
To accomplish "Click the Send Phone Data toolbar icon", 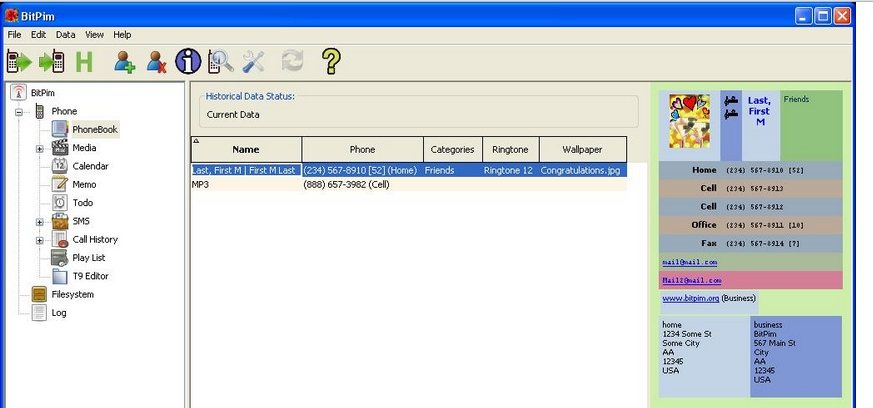I will click(x=52, y=61).
